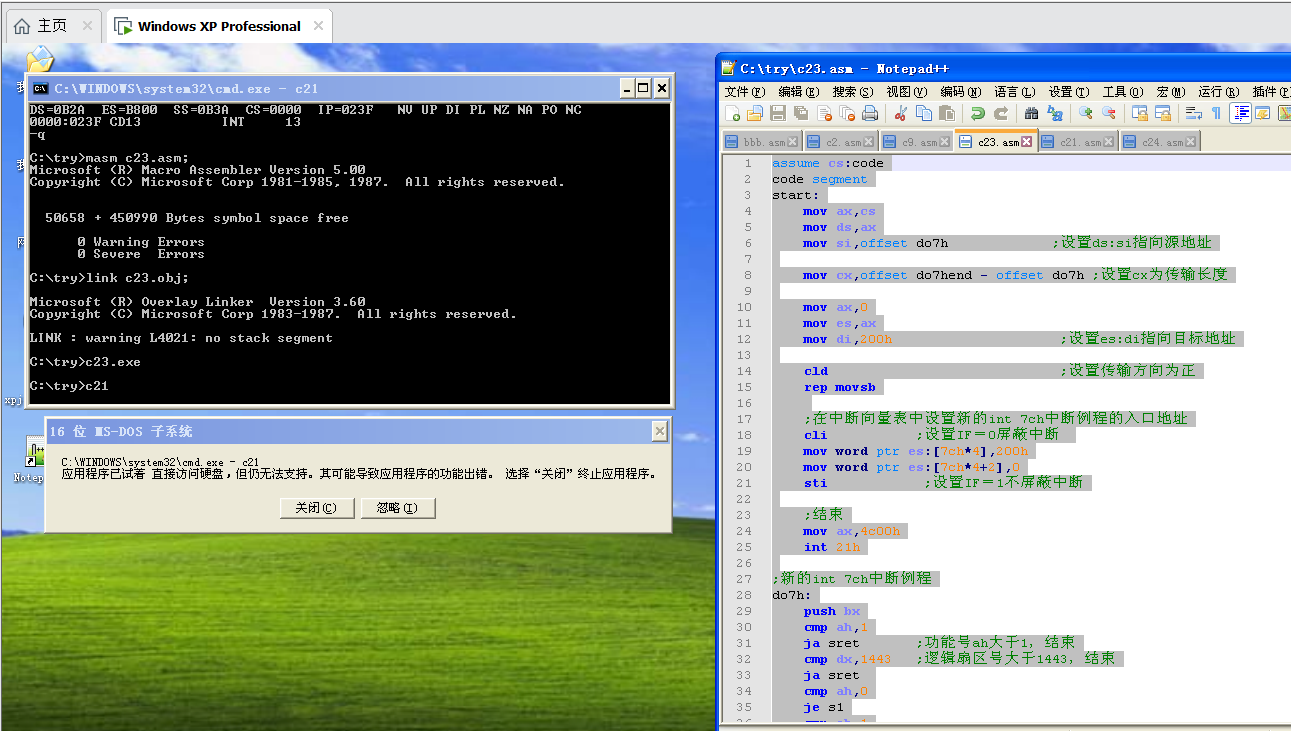Click the Paste icon in Notepad++ toolbar

point(947,113)
